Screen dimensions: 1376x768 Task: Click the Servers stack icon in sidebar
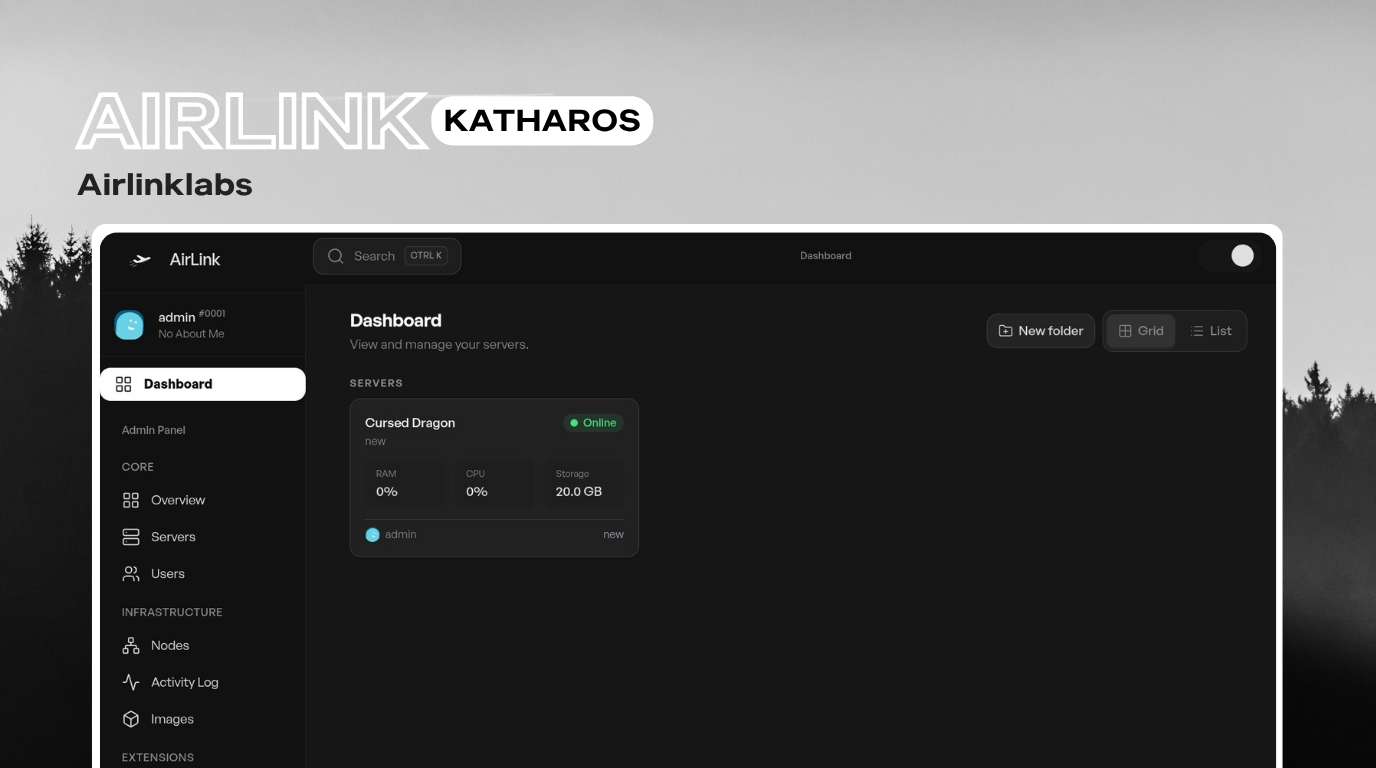click(131, 537)
